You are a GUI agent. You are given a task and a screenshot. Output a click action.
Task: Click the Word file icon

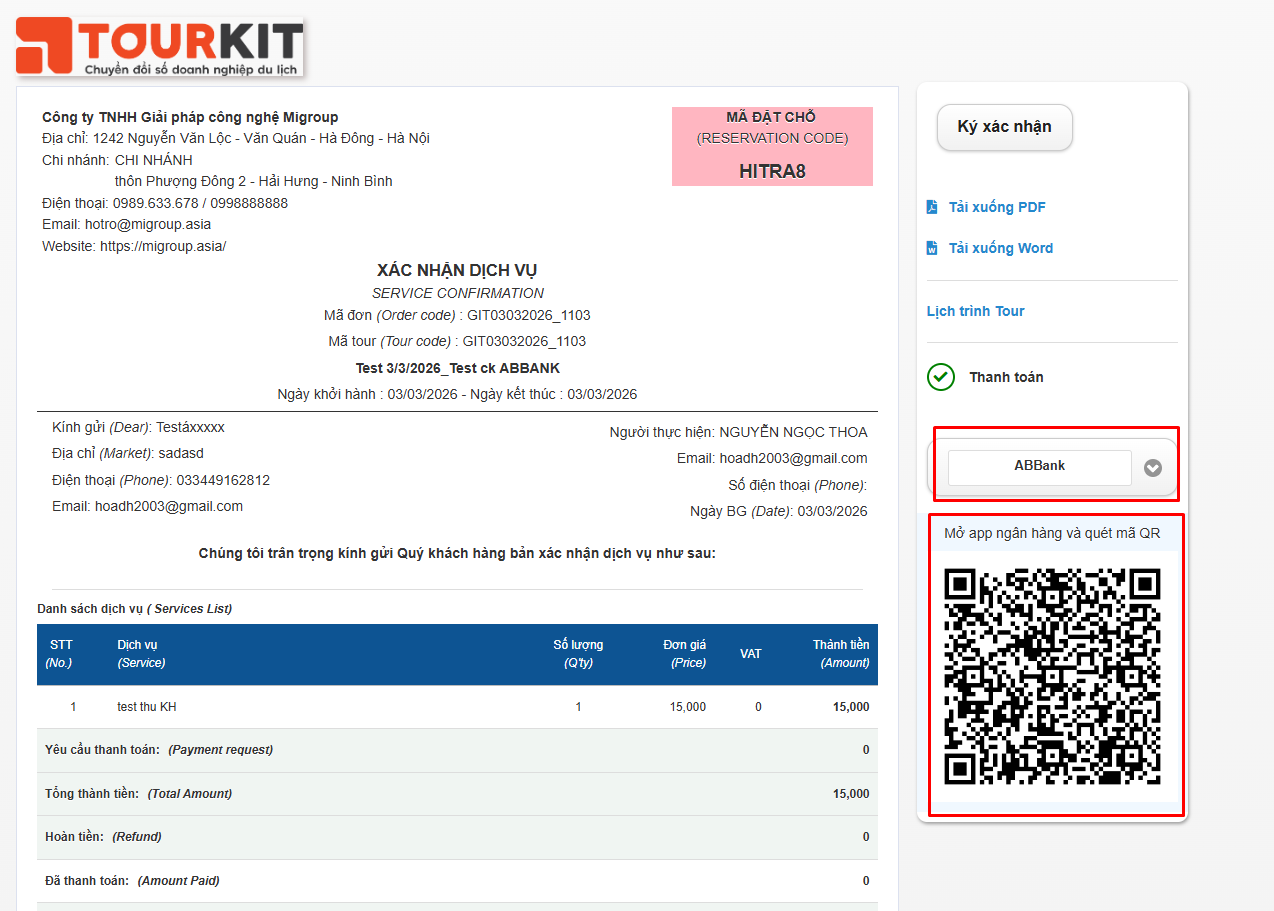point(932,248)
